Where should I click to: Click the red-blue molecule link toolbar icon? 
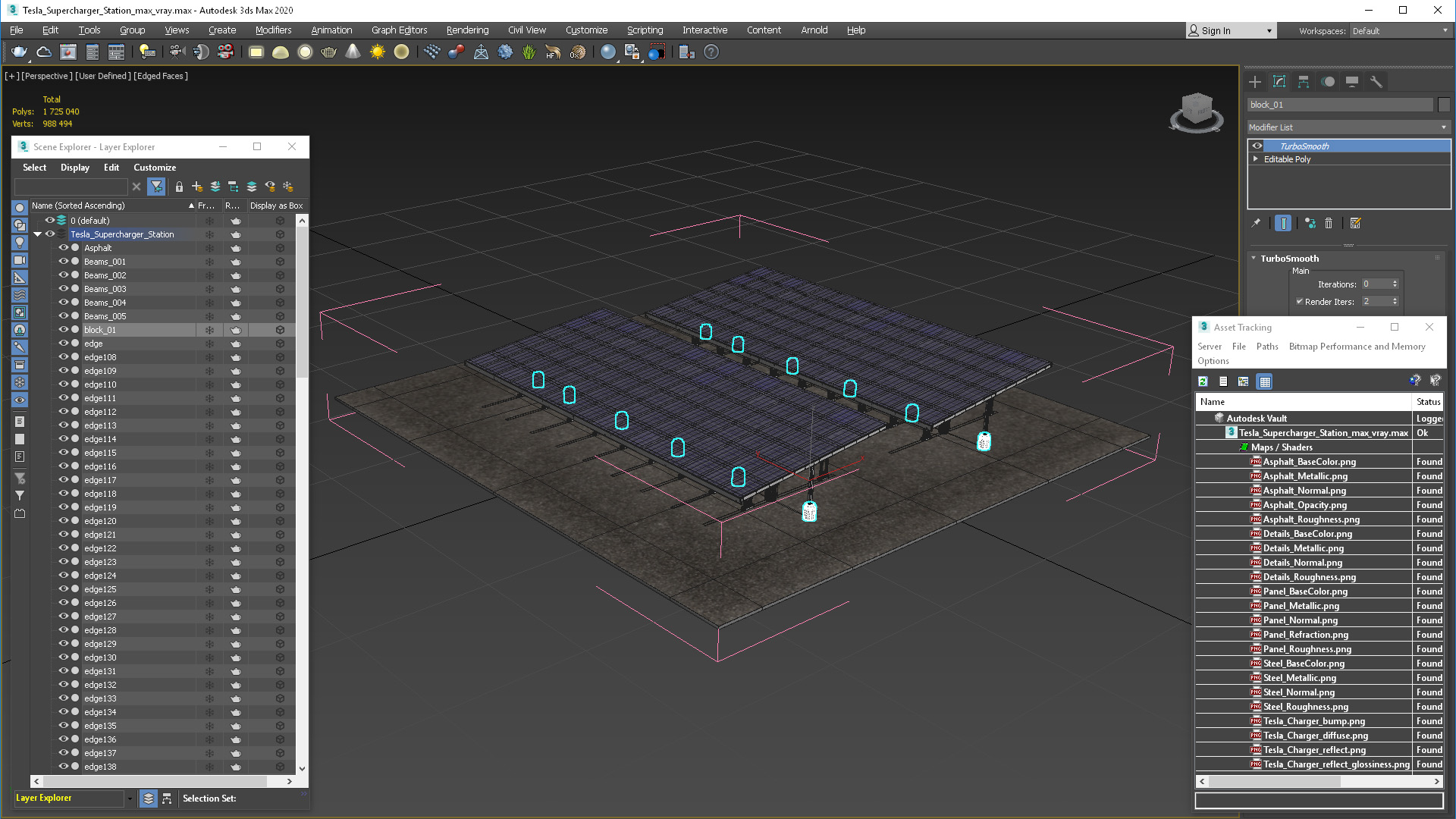point(457,52)
